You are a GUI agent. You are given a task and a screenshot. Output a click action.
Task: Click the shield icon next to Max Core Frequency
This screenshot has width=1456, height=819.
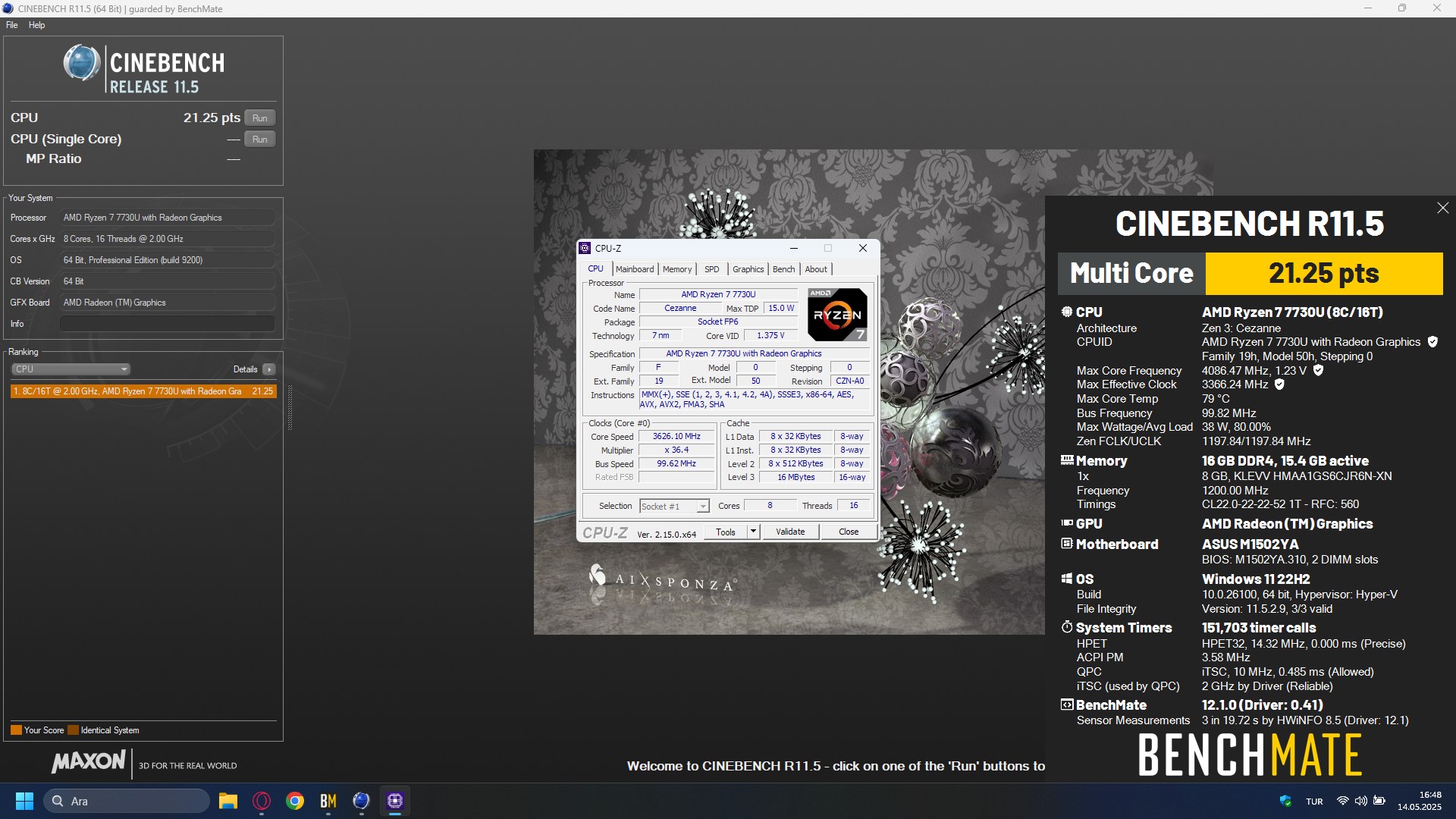coord(1318,371)
